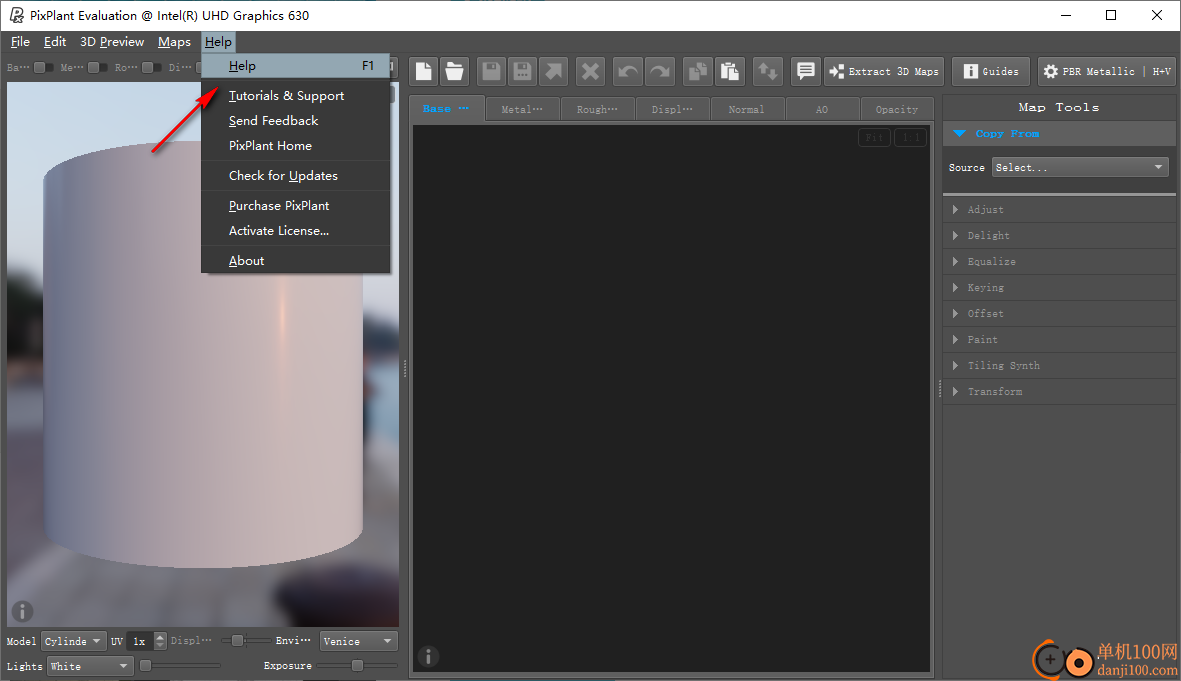
Task: Expand the Transform tool section
Action: [1059, 392]
